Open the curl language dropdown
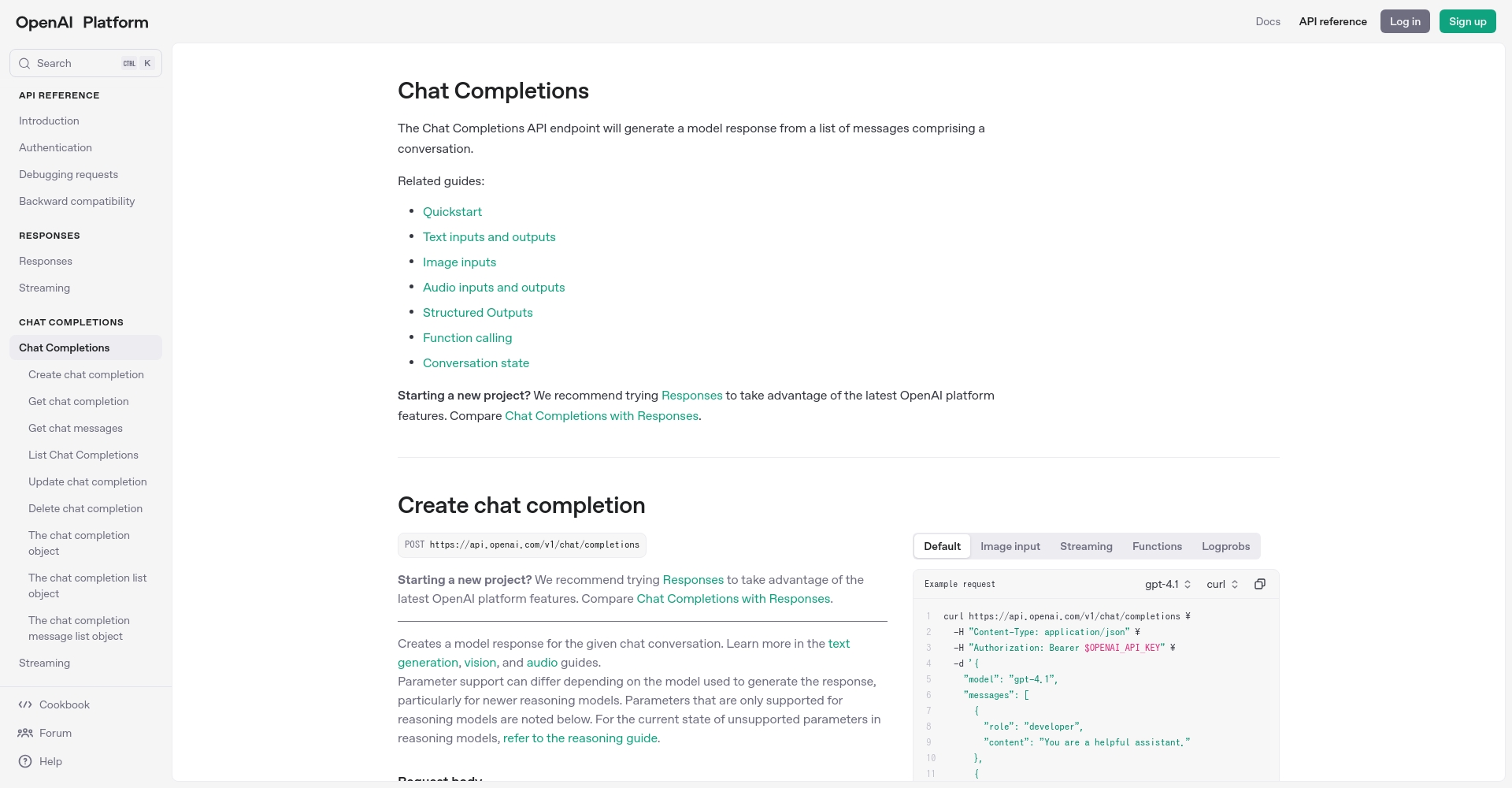Viewport: 1512px width, 788px height. (1222, 584)
